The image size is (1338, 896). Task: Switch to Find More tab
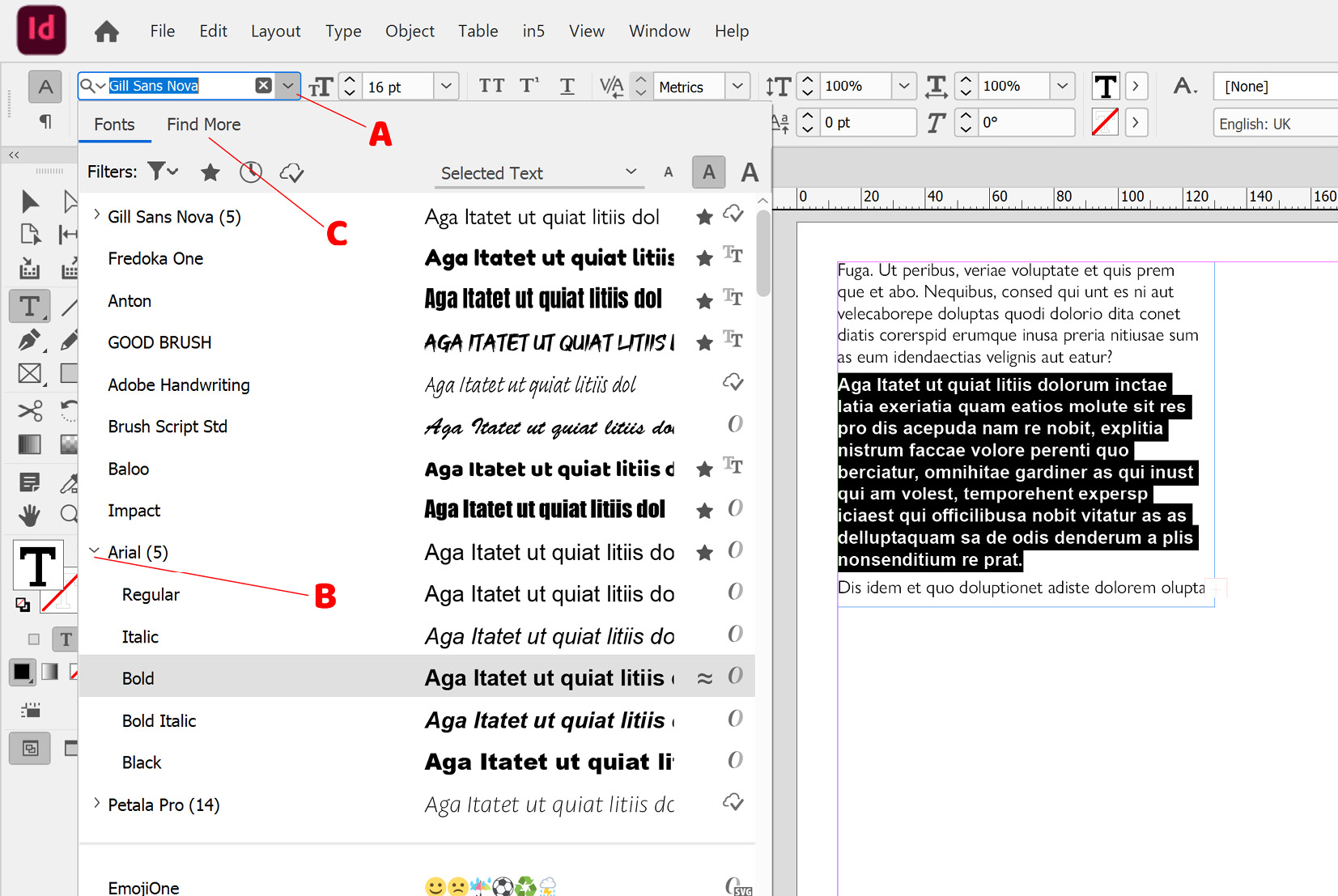[x=203, y=125]
